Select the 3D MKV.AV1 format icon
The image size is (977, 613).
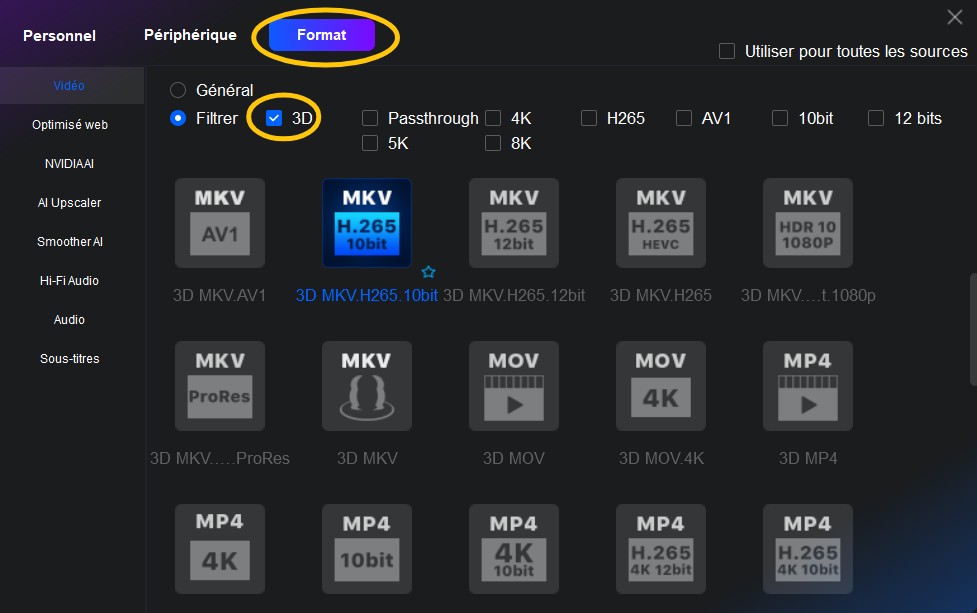(x=220, y=223)
